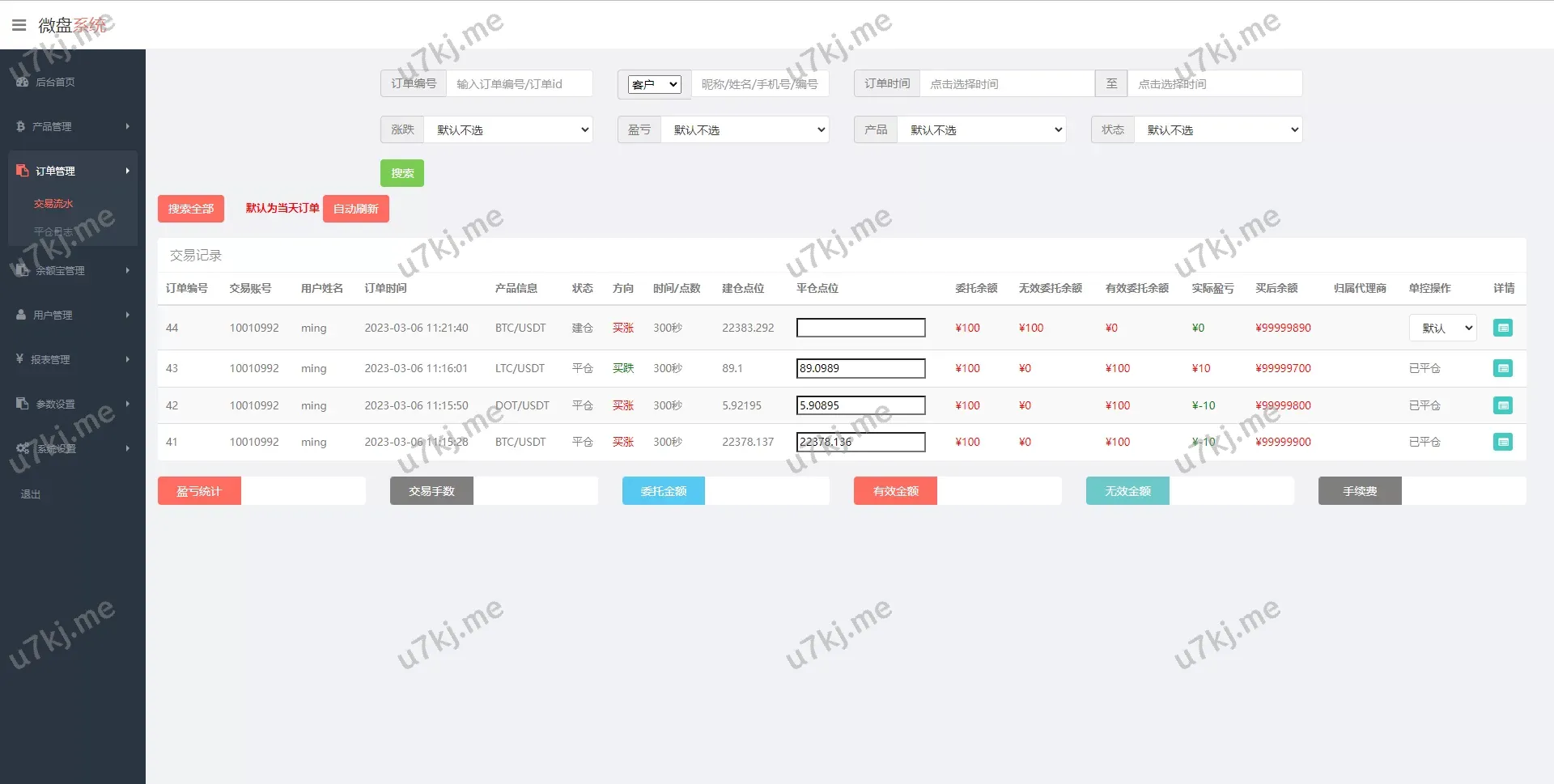This screenshot has width=1554, height=784.
Task: Click the 订单编号 input field
Action: coord(519,84)
